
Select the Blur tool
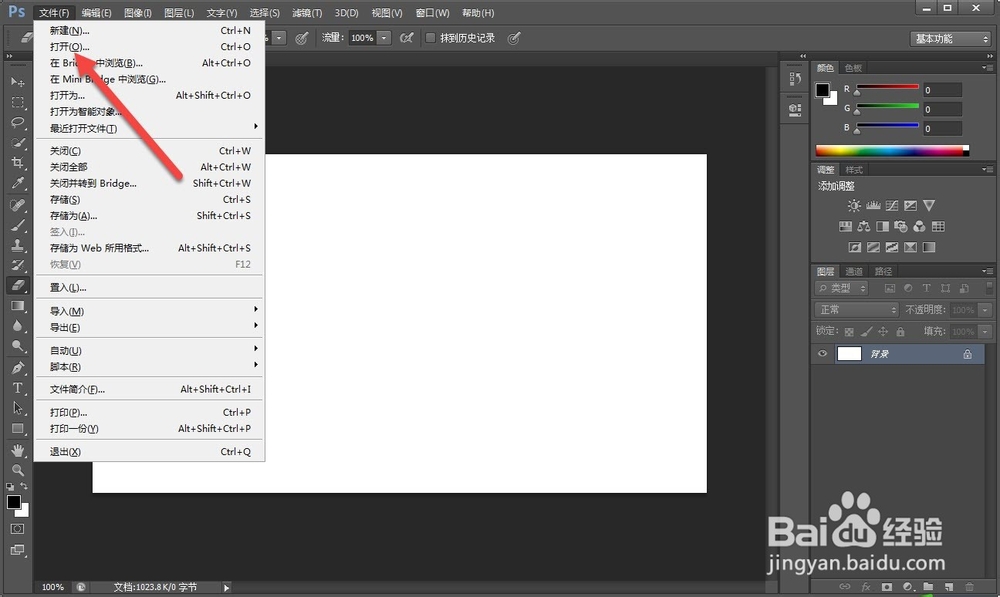(x=17, y=327)
